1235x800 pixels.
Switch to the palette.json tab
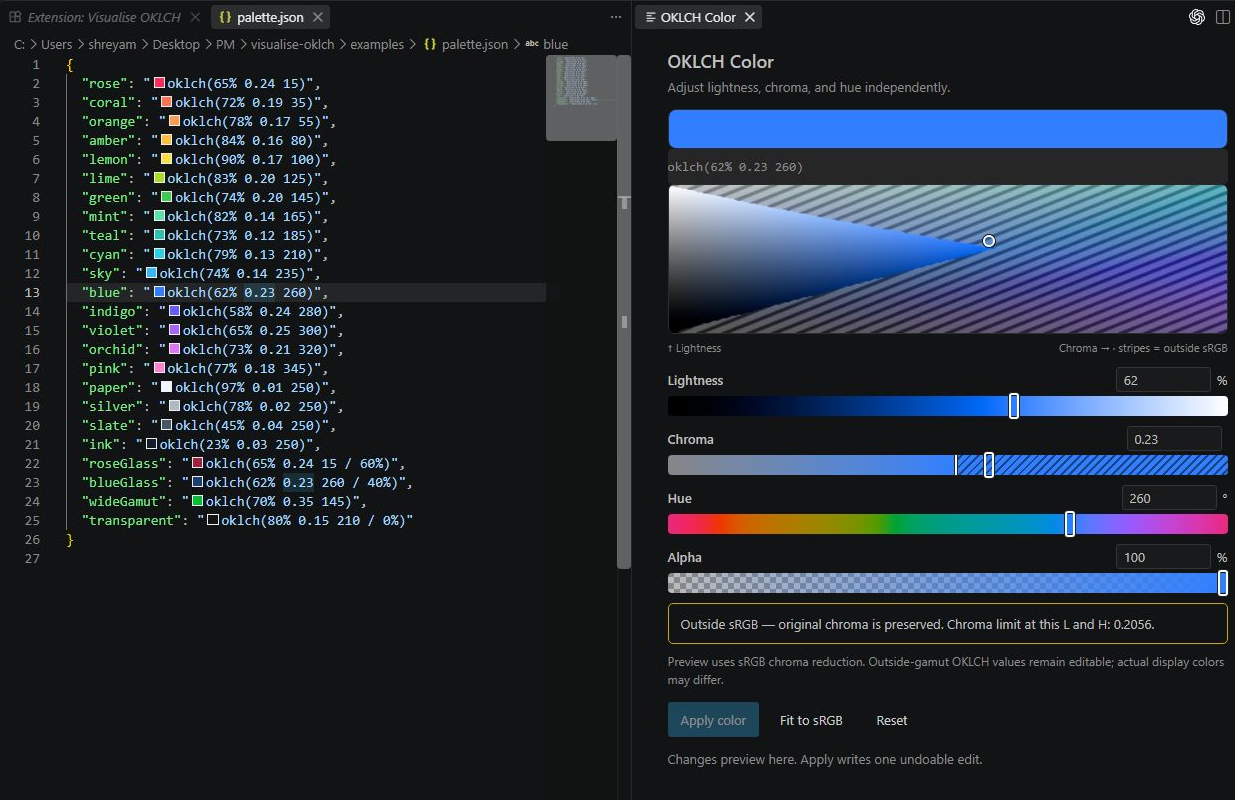point(270,17)
